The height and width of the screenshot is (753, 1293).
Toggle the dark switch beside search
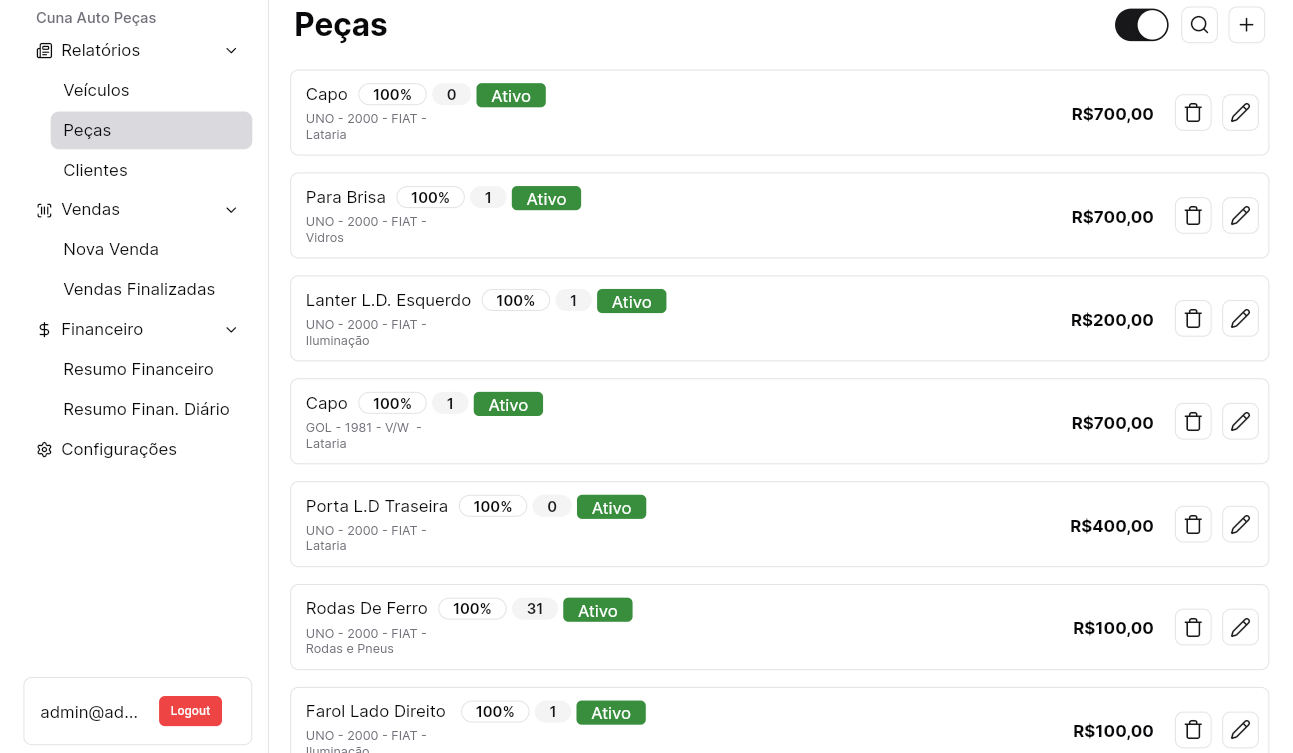pyautogui.click(x=1141, y=25)
